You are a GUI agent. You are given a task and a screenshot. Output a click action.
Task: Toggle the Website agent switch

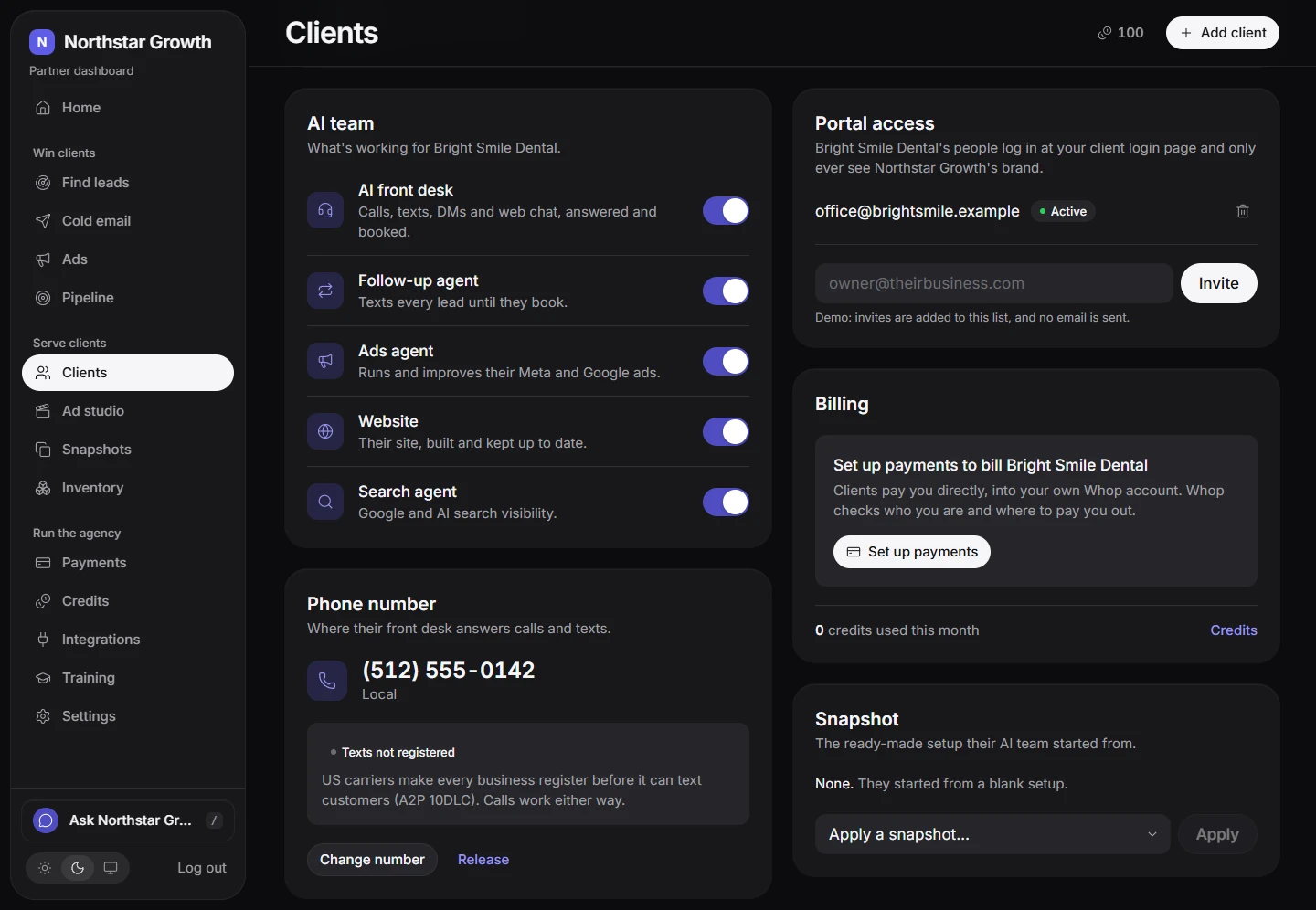tap(726, 431)
